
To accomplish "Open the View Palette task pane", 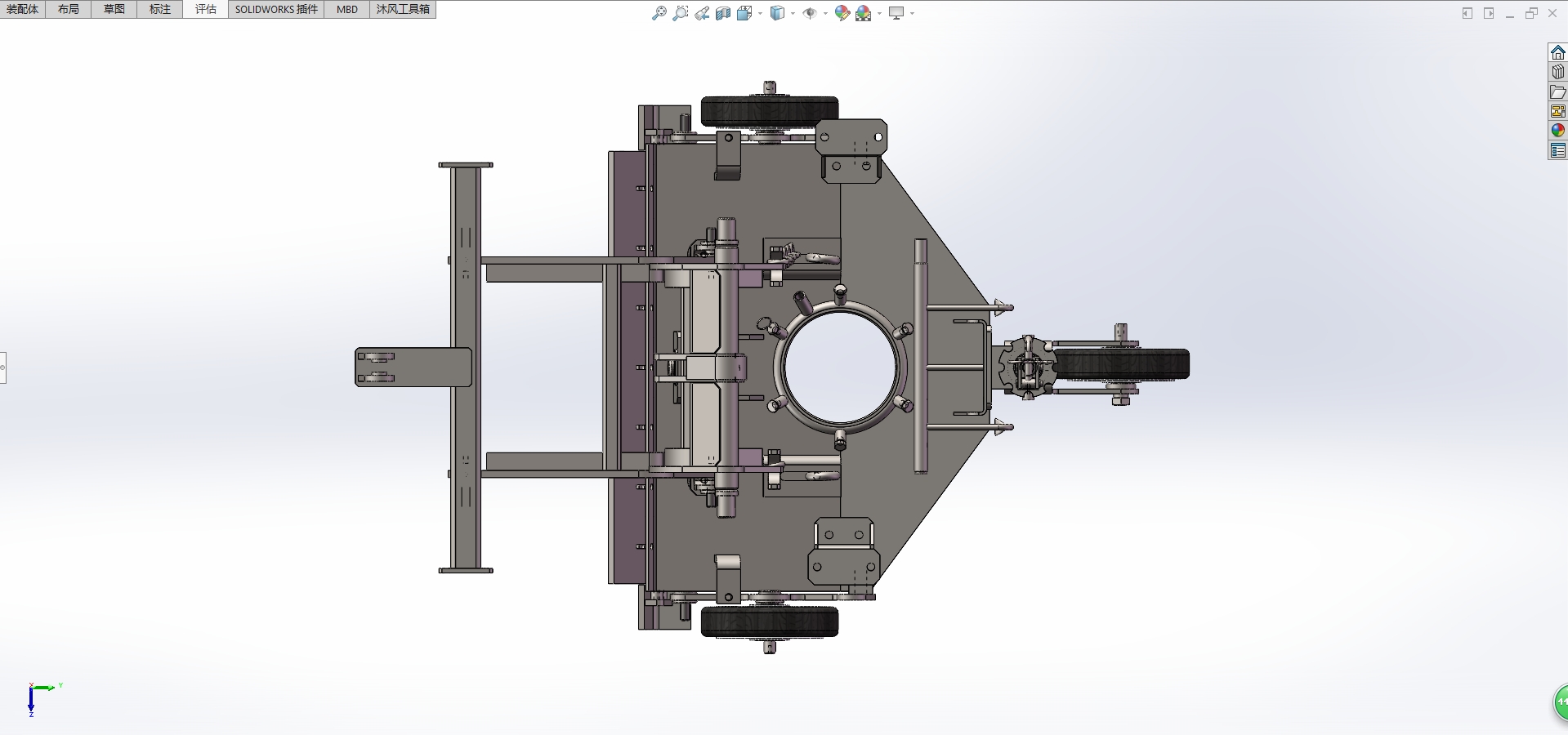I will pos(1557,111).
